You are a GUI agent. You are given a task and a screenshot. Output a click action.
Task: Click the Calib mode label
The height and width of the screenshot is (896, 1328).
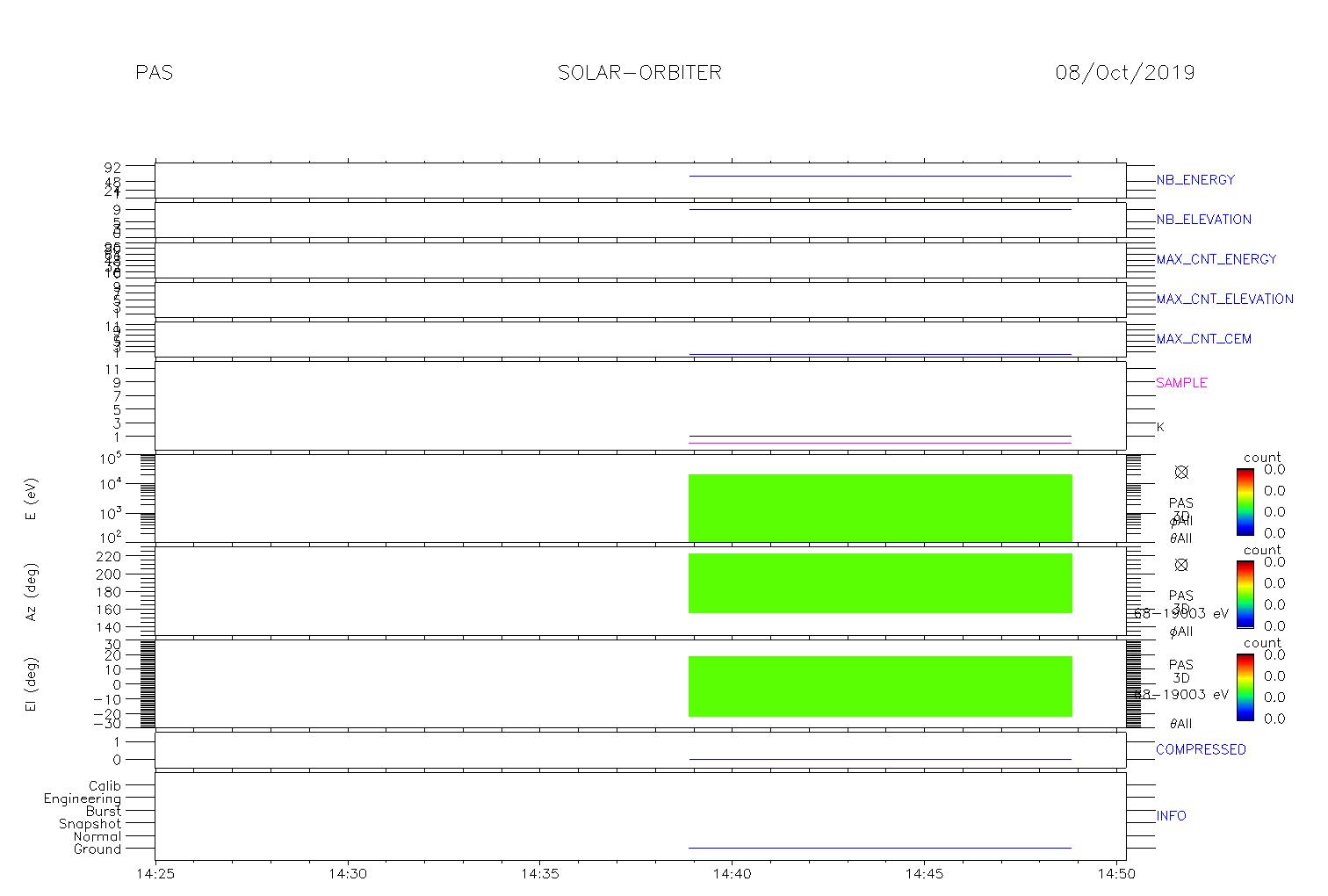tap(105, 785)
